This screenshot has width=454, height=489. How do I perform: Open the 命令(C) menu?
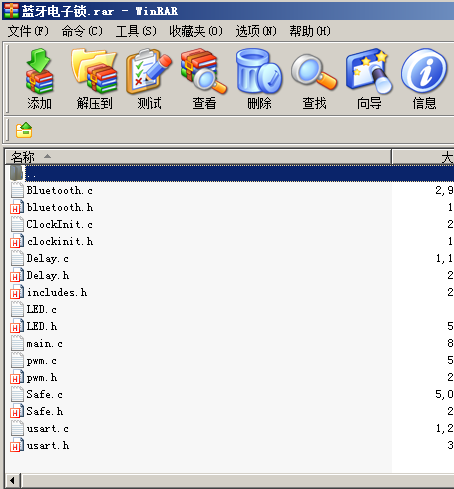(82, 31)
